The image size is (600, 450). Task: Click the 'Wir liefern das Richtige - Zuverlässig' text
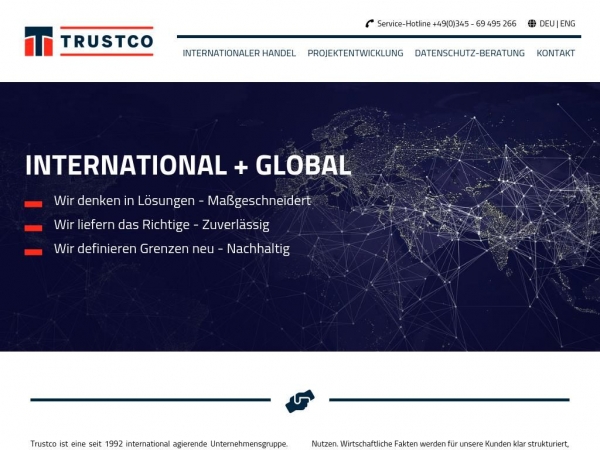click(x=161, y=225)
